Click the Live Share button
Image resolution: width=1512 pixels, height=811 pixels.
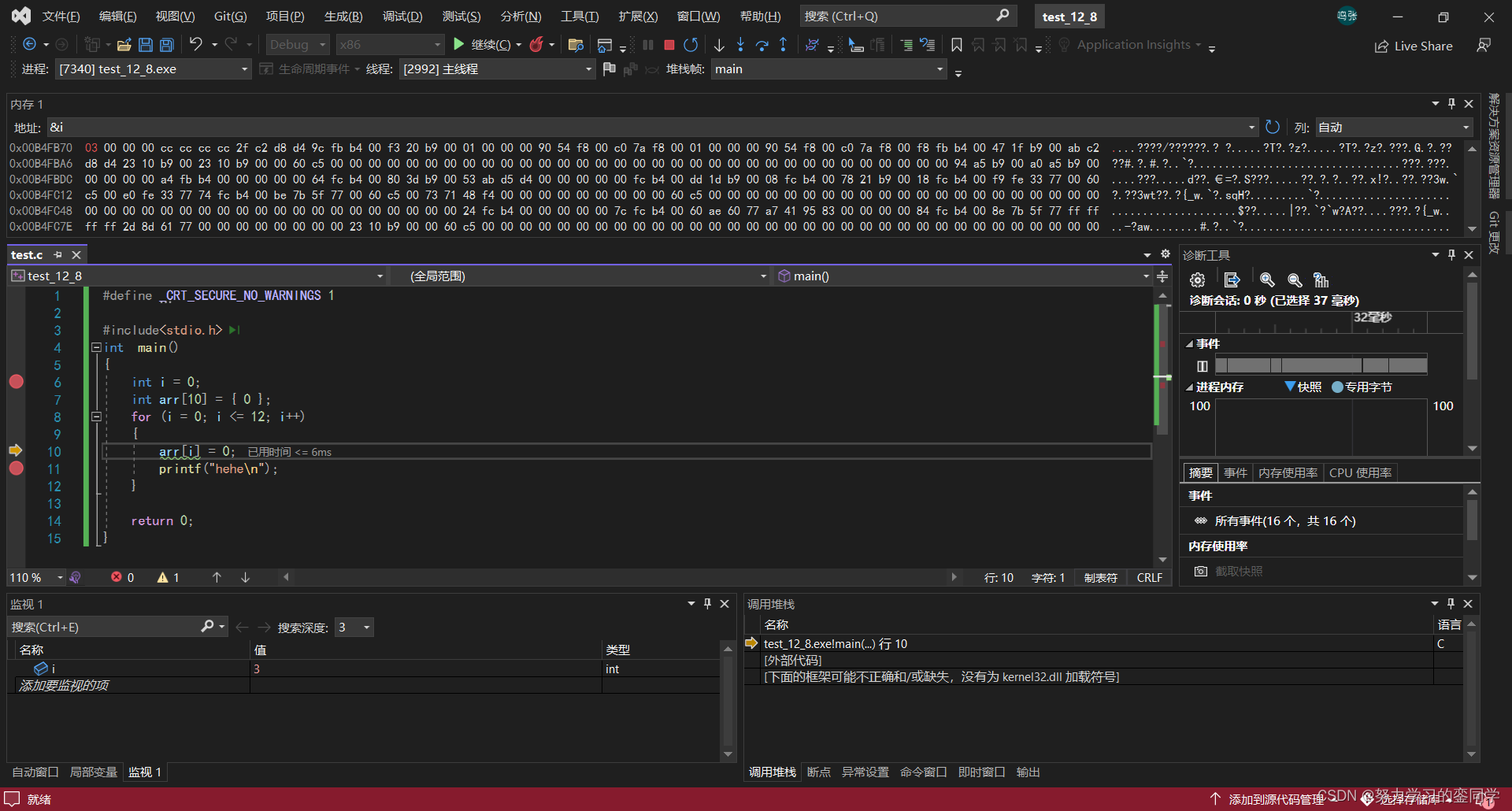coord(1414,45)
